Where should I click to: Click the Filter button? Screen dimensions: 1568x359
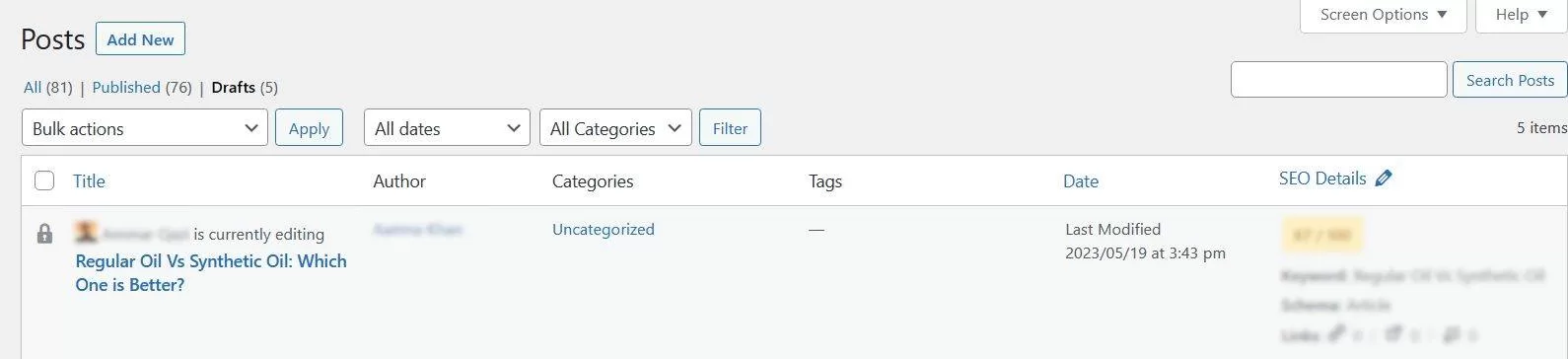click(x=730, y=128)
